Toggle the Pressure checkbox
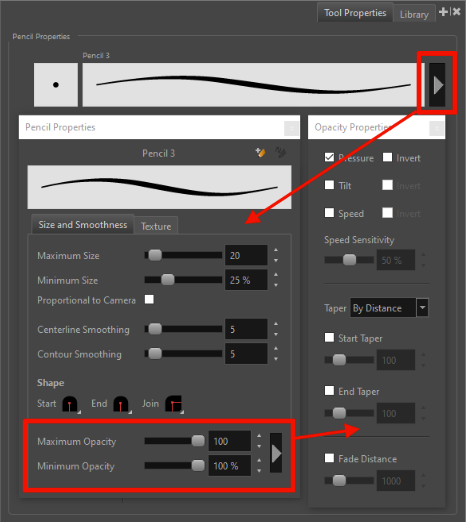The height and width of the screenshot is (522, 466). (x=329, y=157)
